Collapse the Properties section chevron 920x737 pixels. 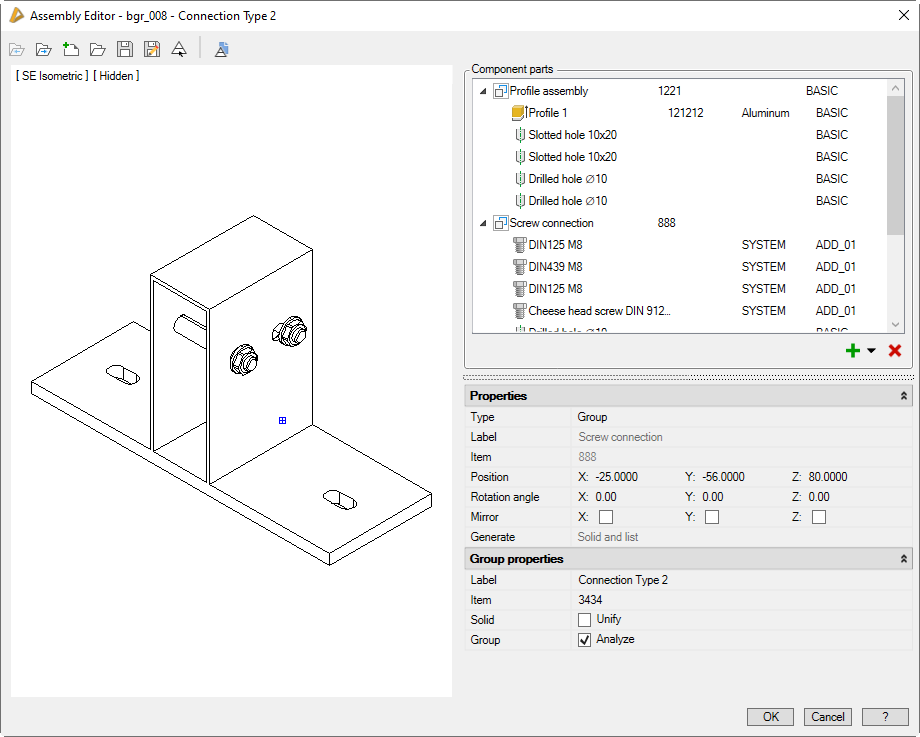(904, 396)
